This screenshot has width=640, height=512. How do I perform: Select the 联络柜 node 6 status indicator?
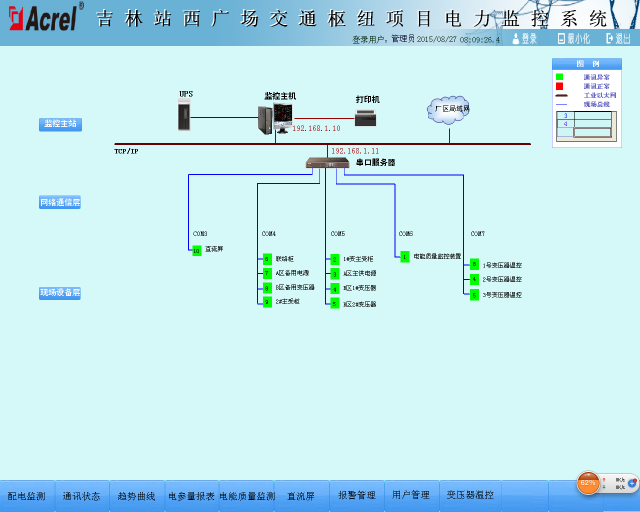click(267, 258)
